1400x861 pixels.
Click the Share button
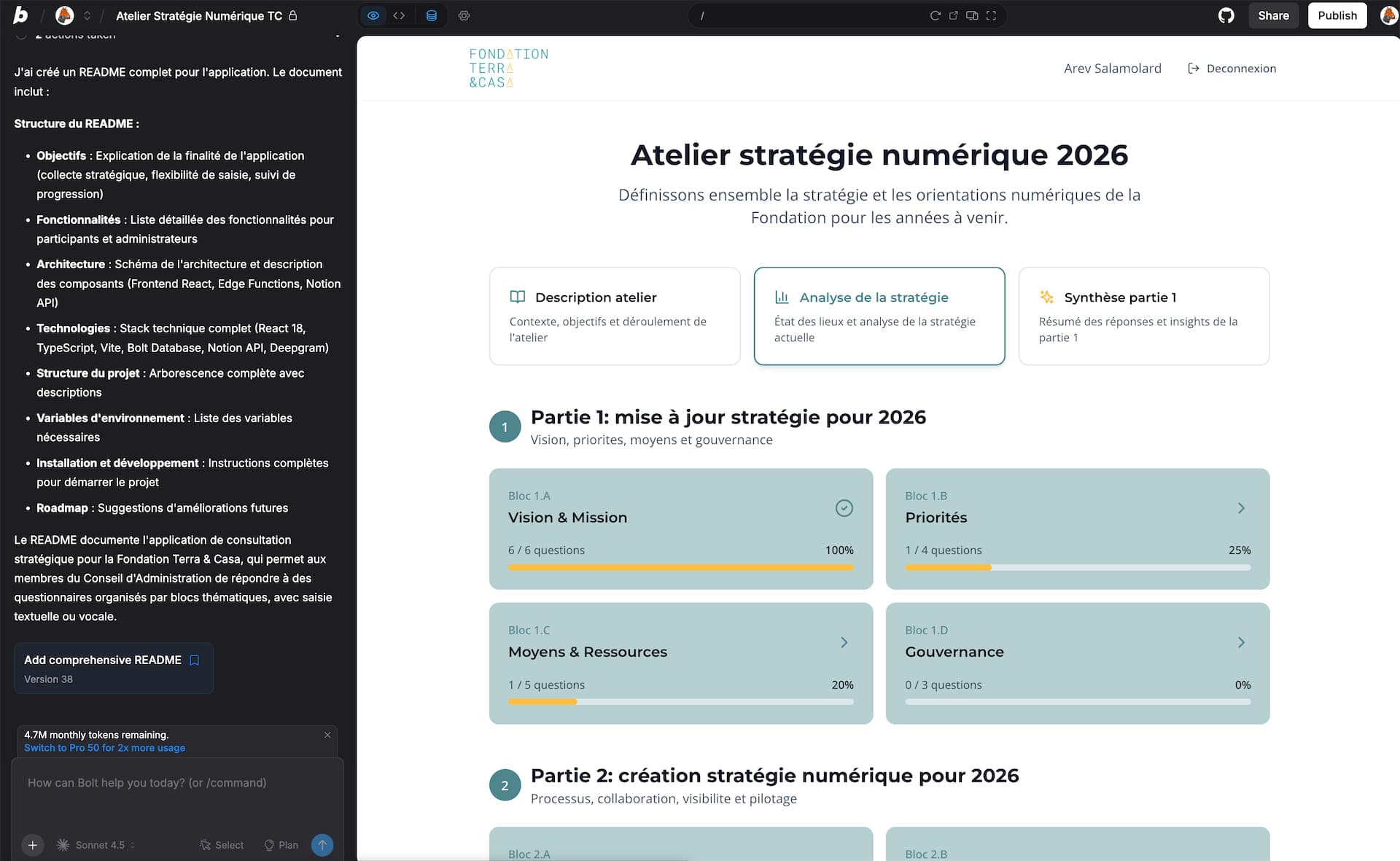[x=1273, y=15]
